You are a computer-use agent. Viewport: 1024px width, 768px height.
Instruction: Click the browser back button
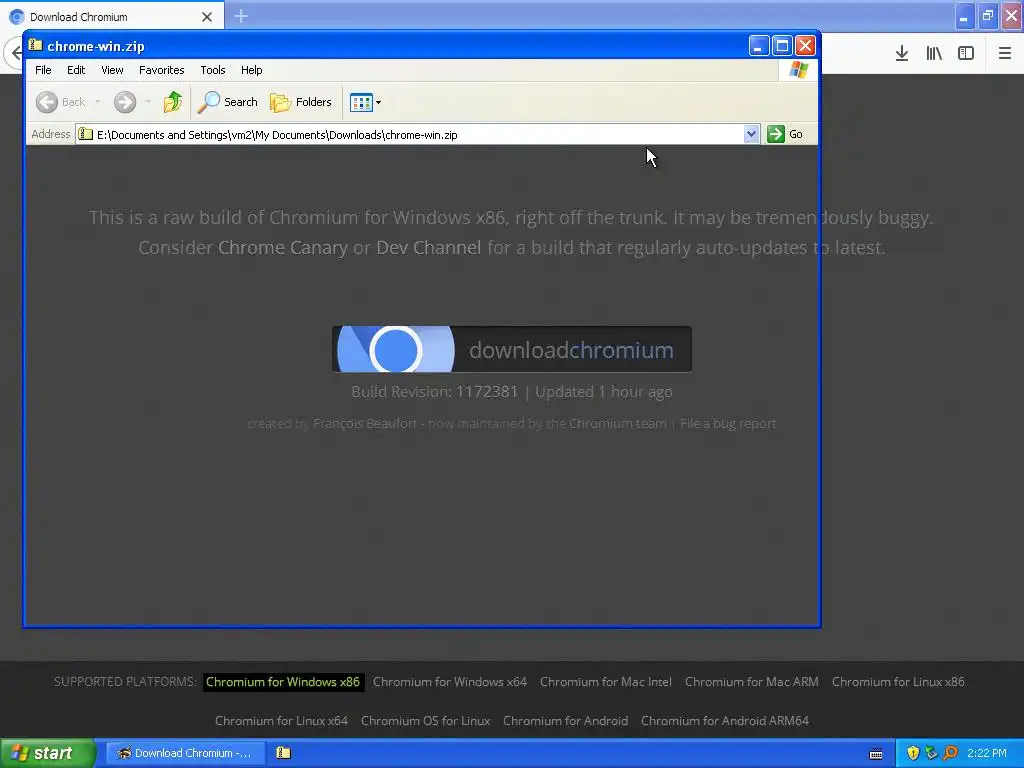14,52
